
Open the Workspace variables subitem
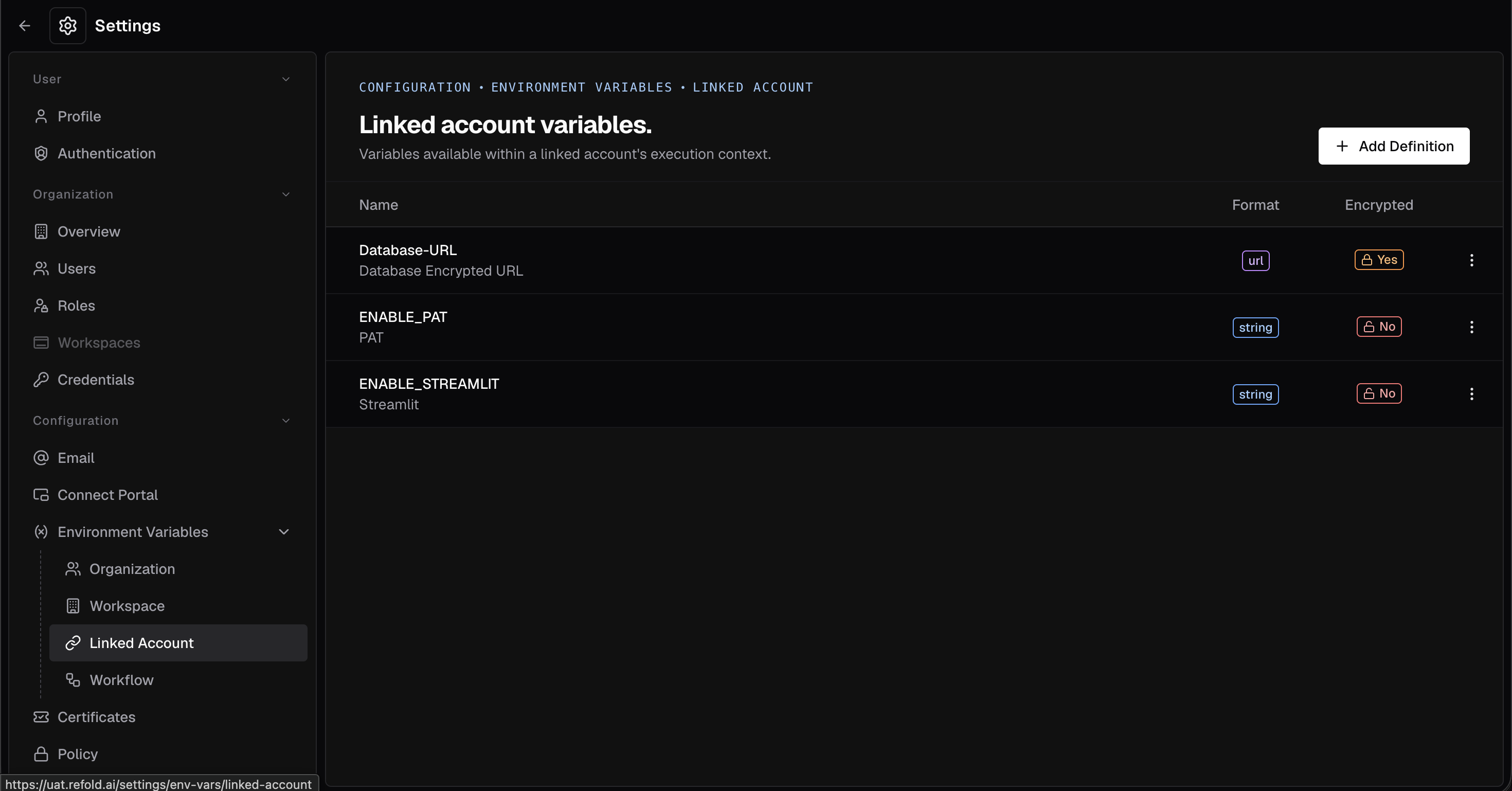tap(178, 605)
